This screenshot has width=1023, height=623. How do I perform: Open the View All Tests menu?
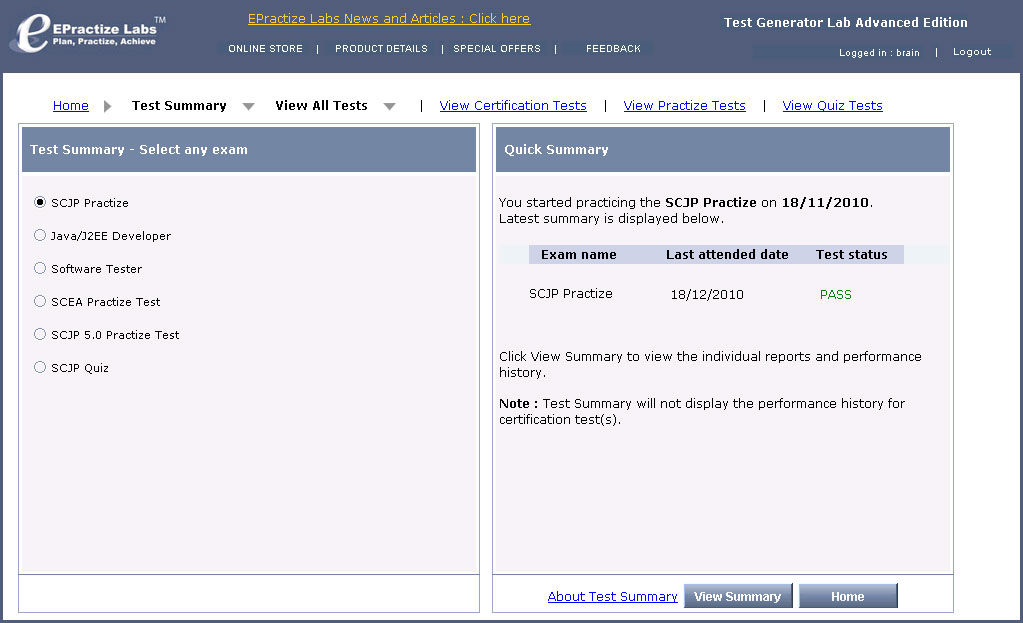coord(321,106)
